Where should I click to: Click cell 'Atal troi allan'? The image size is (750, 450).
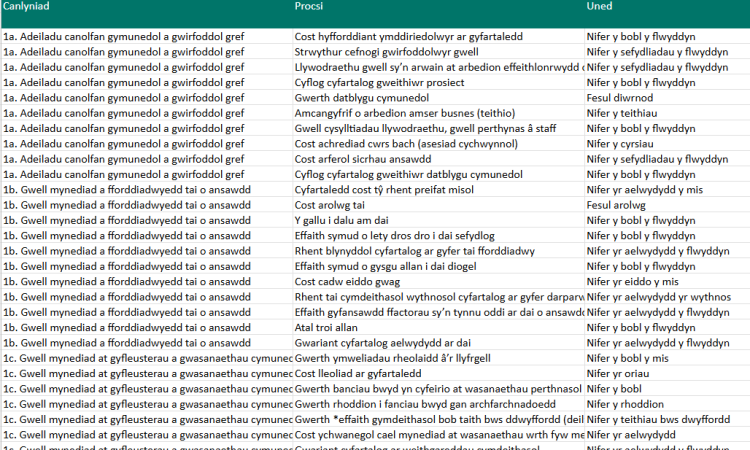pos(439,327)
